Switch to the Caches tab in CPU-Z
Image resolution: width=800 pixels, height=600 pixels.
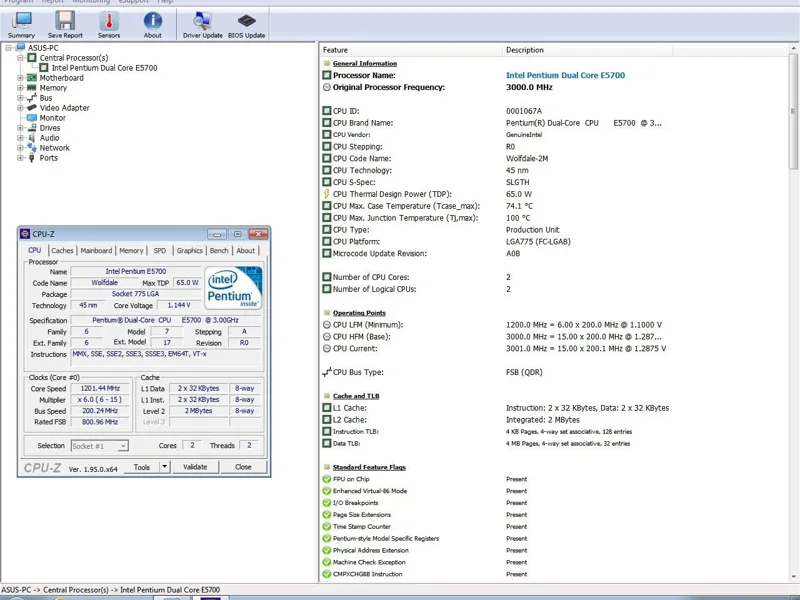[x=62, y=251]
